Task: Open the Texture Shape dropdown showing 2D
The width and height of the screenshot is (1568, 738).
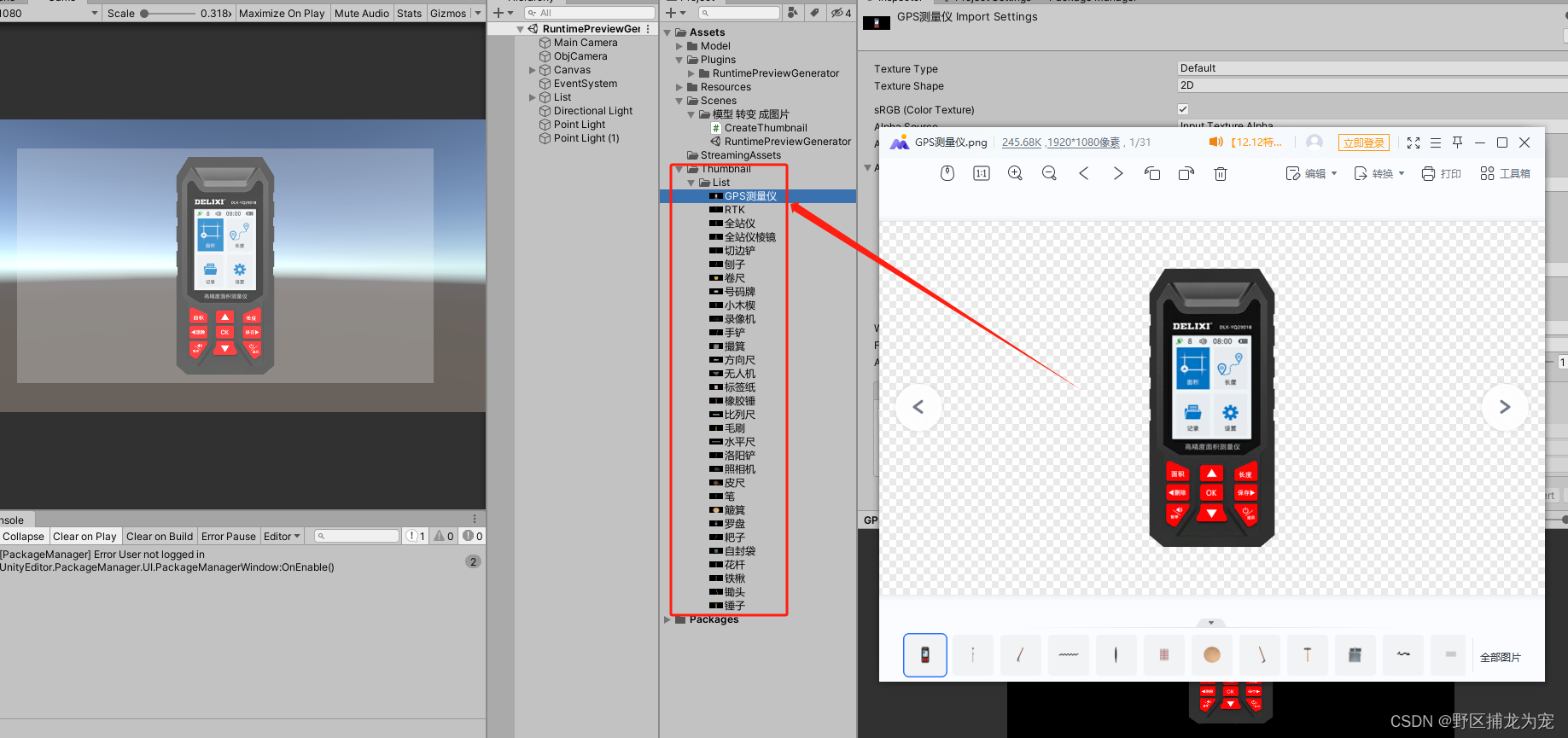Action: click(1373, 85)
